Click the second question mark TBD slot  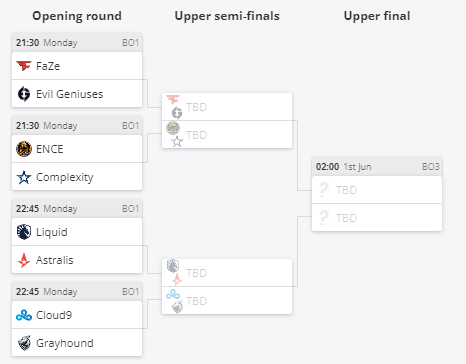377,217
